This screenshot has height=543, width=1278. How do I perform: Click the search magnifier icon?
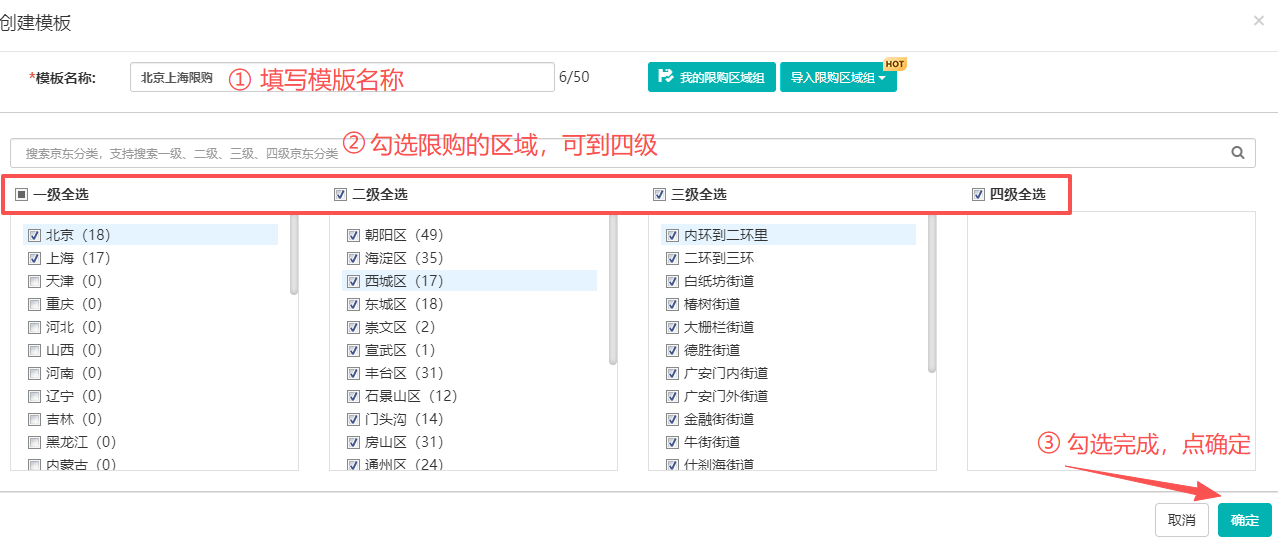point(1237,153)
